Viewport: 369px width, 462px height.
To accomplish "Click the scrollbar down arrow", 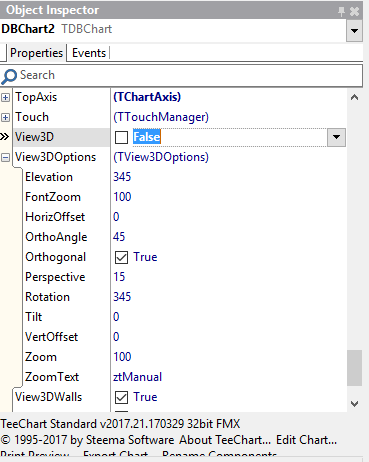I will [x=355, y=404].
